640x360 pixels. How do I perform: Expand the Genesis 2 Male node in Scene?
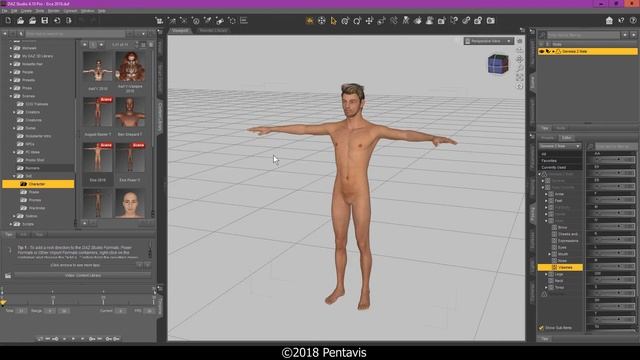(x=554, y=51)
